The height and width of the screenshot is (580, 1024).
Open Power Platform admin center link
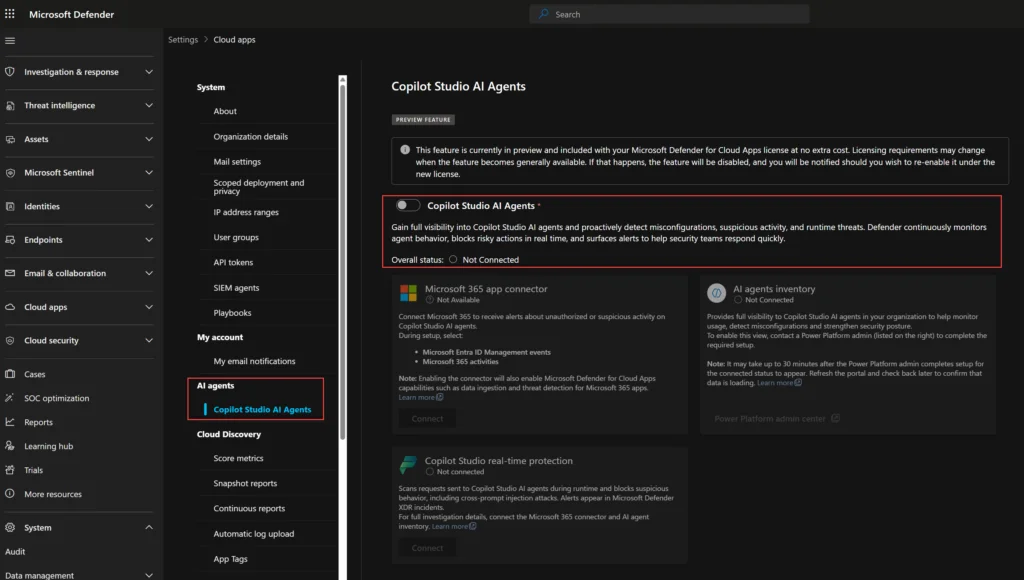(770, 419)
